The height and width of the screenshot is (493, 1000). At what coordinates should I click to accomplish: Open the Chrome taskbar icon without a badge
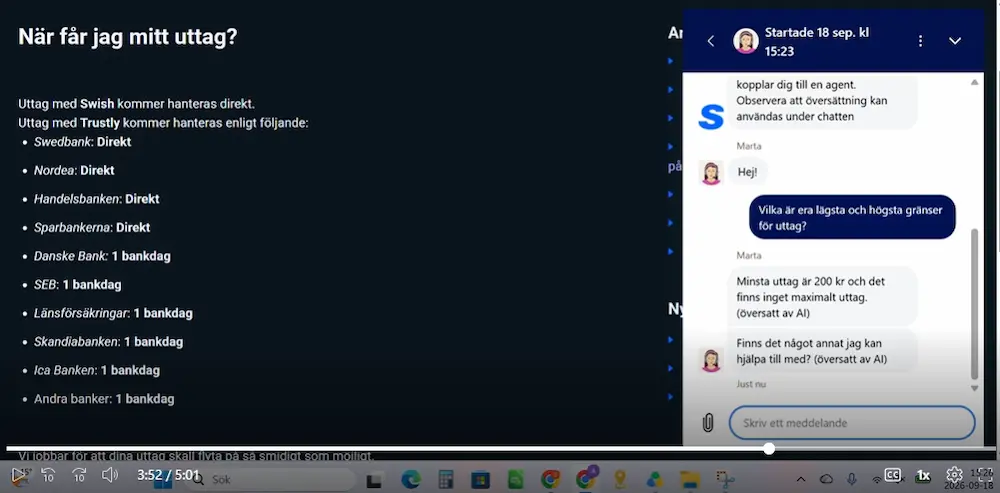click(x=550, y=480)
